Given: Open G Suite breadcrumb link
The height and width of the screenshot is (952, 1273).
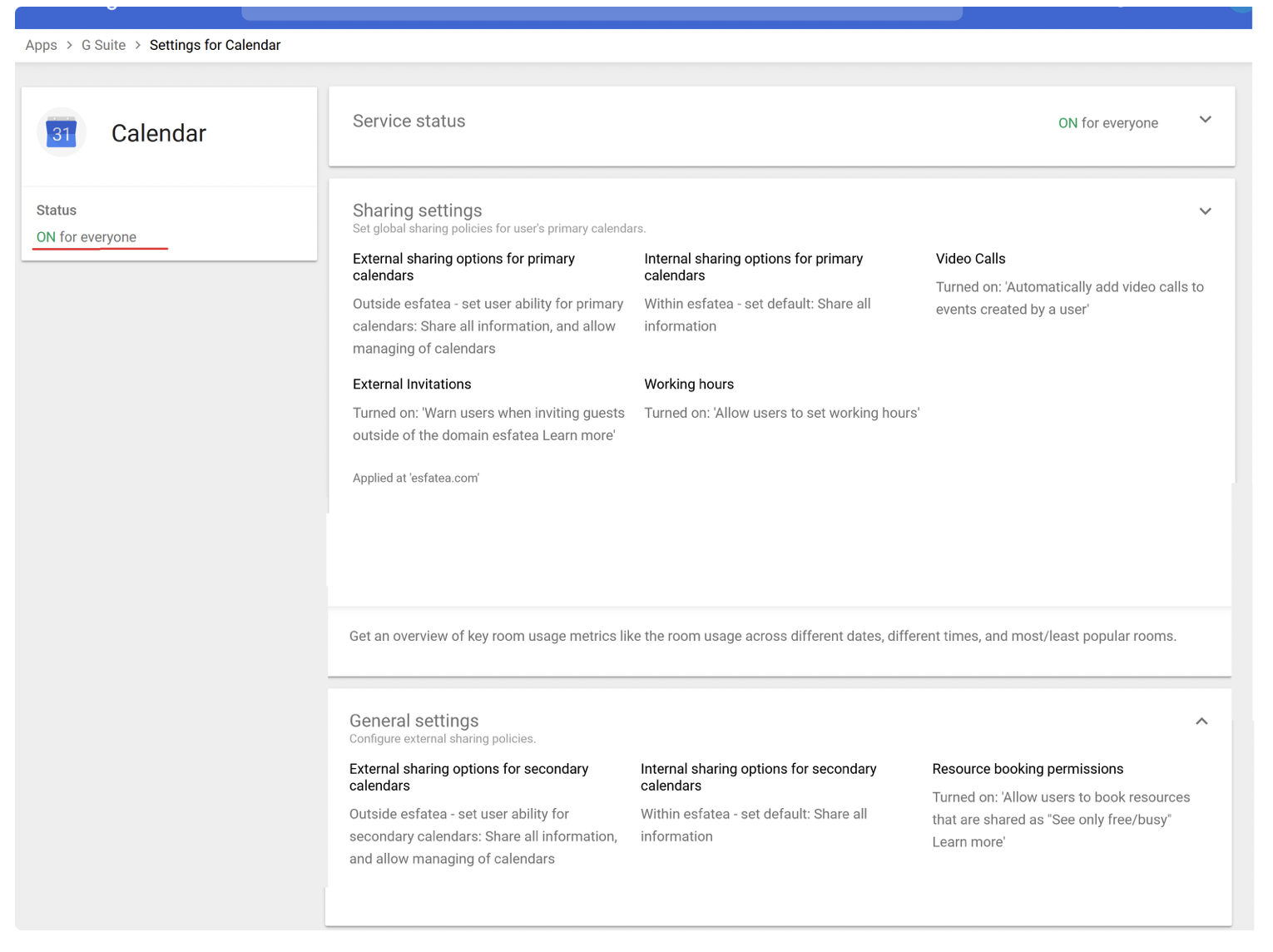Looking at the screenshot, I should [x=103, y=45].
